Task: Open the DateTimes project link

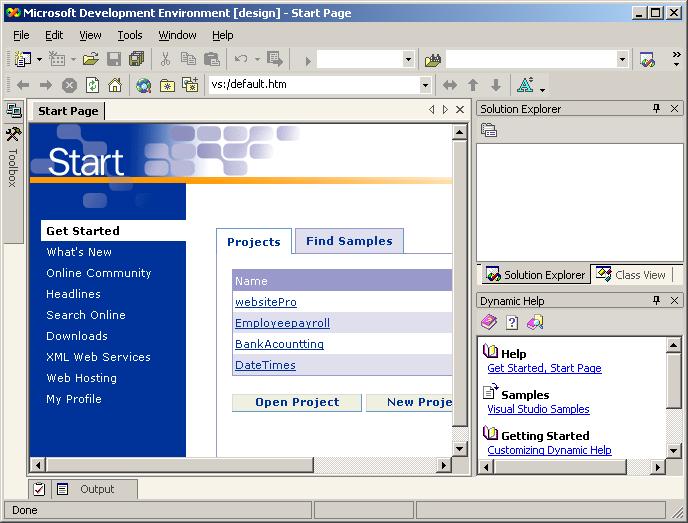Action: pos(265,365)
